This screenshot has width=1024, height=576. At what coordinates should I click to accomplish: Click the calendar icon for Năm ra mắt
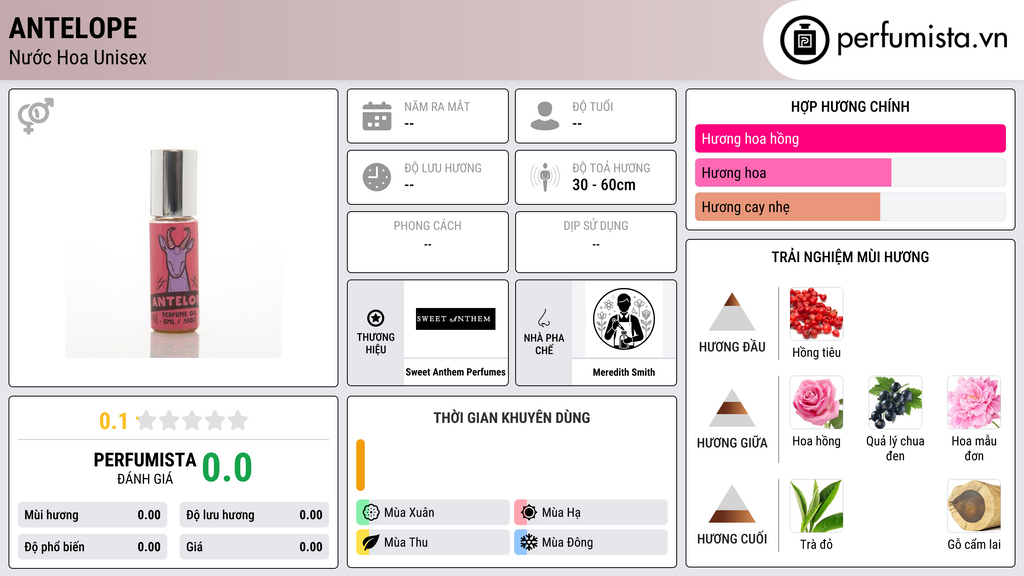click(x=377, y=116)
